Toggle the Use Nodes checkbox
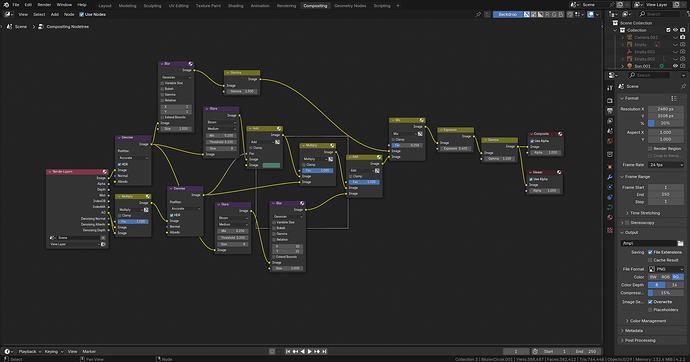 click(x=81, y=15)
